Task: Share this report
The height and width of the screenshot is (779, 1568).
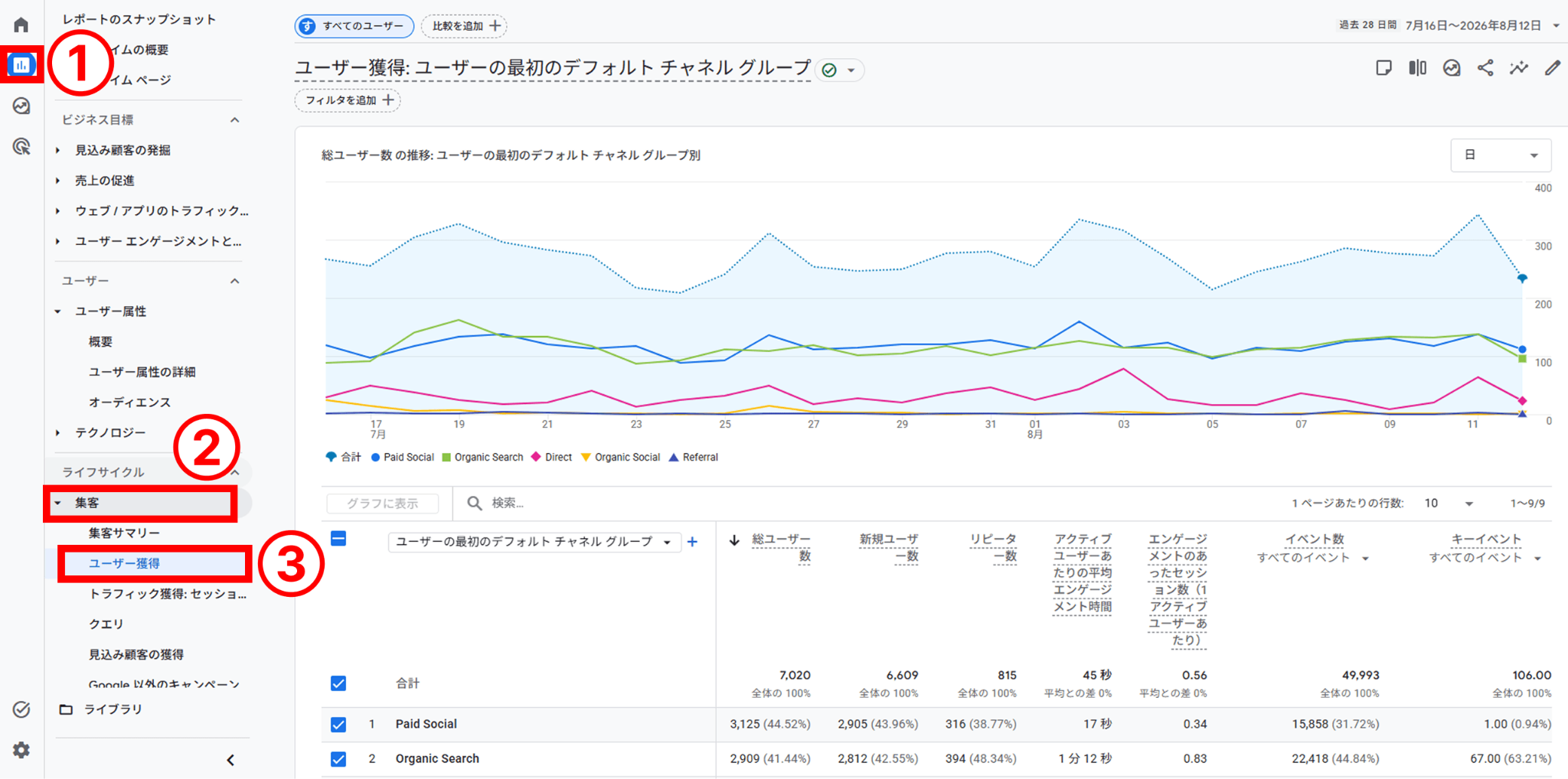Action: point(1485,68)
